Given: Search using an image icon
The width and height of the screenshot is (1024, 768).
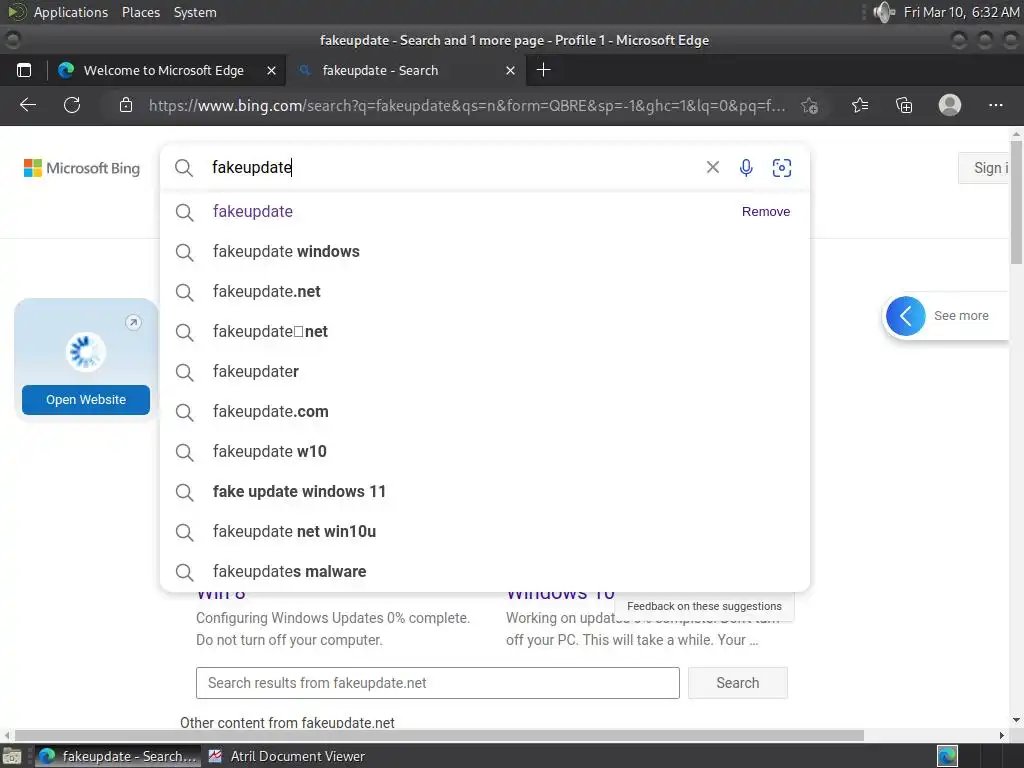Looking at the screenshot, I should [x=782, y=168].
